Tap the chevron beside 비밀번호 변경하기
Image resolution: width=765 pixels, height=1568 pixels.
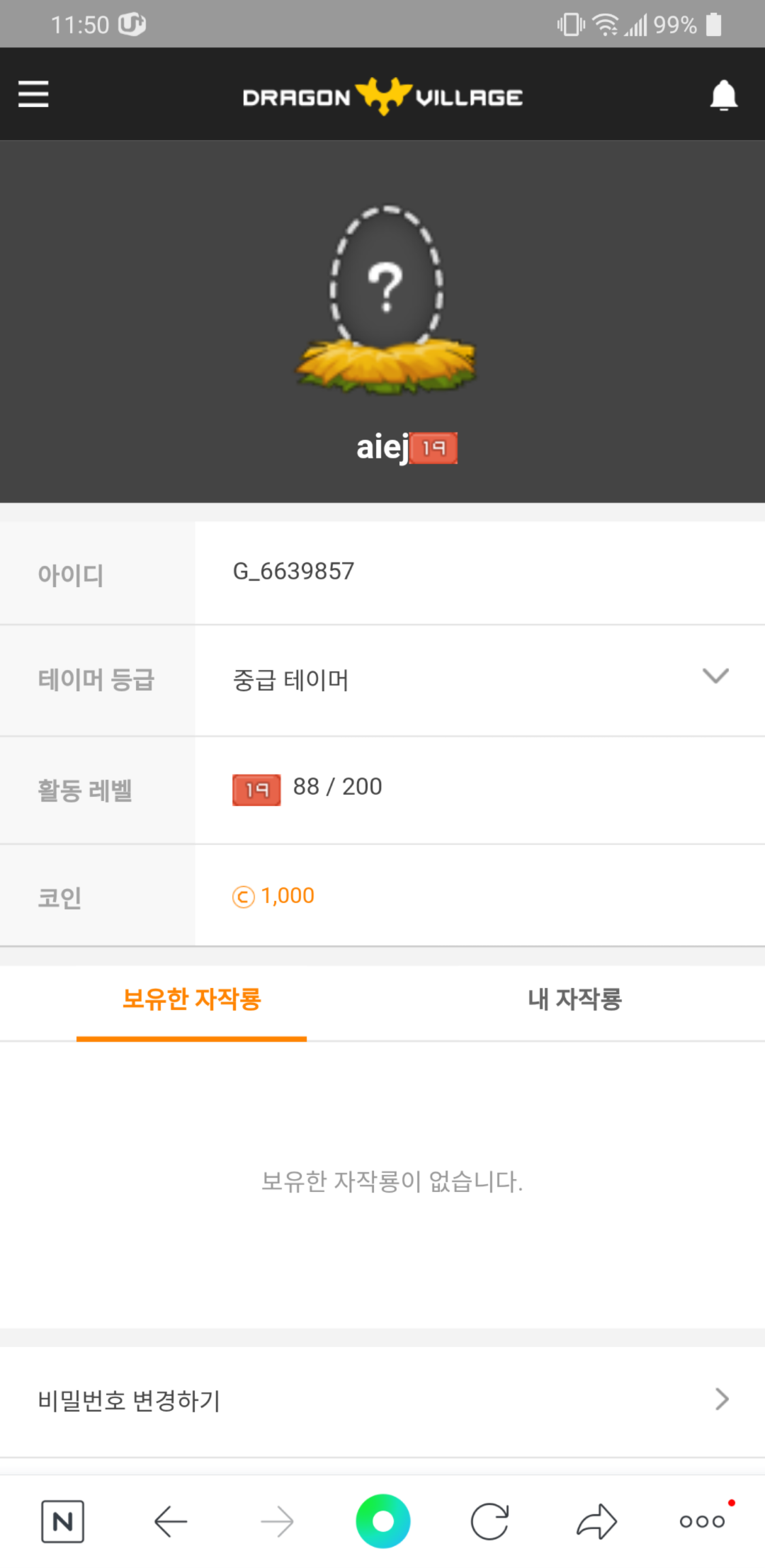[x=722, y=1399]
